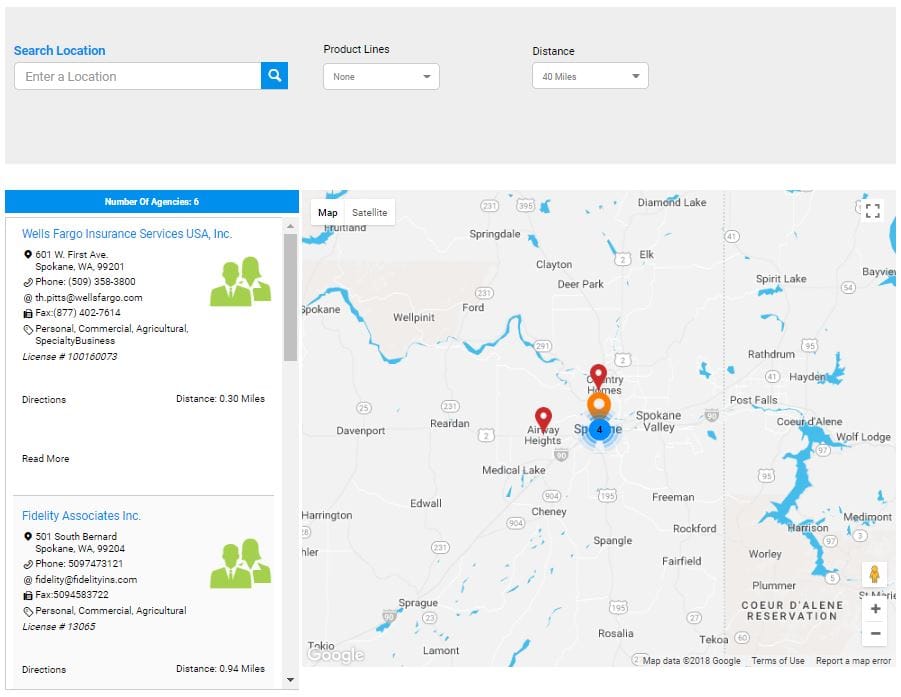
Task: Click Cheney label on map
Action: 549,511
